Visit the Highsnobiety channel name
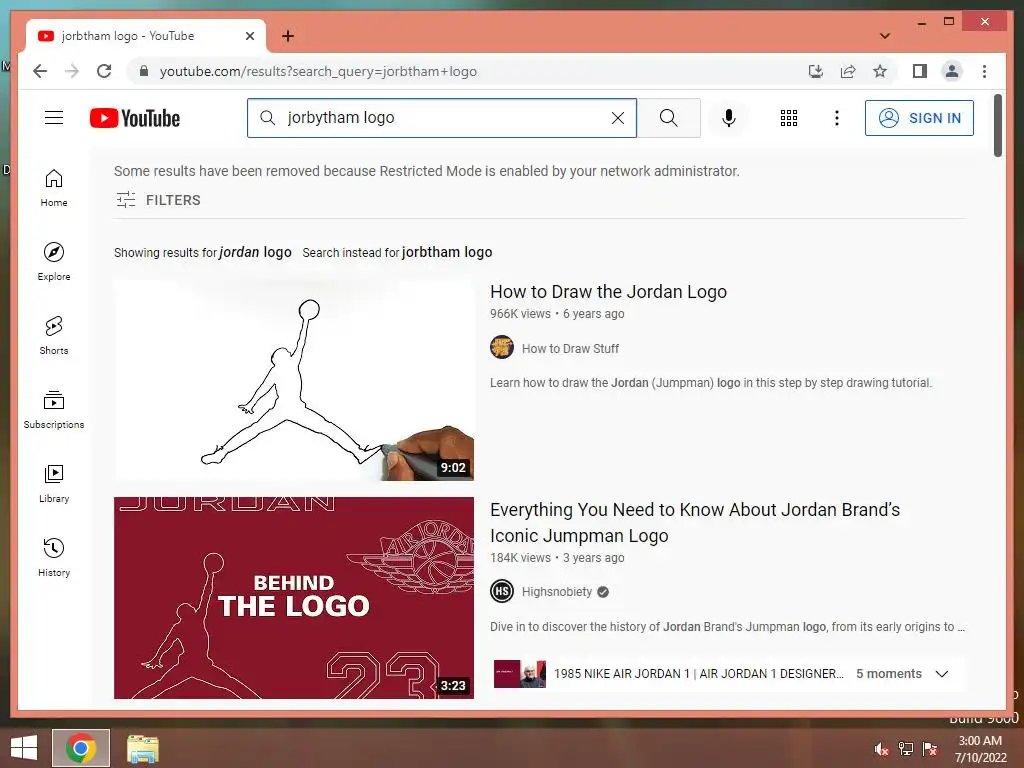The height and width of the screenshot is (768, 1024). click(x=556, y=592)
